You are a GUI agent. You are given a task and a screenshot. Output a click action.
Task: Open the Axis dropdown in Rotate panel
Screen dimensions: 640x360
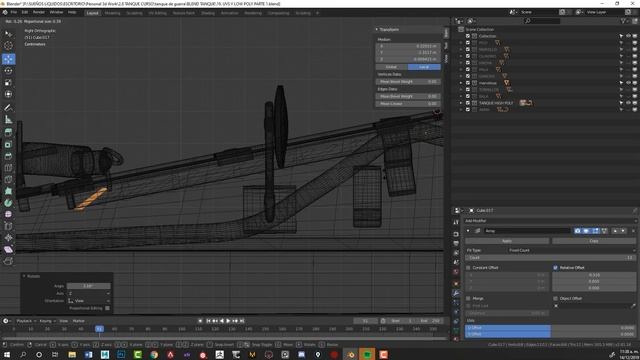(x=89, y=293)
